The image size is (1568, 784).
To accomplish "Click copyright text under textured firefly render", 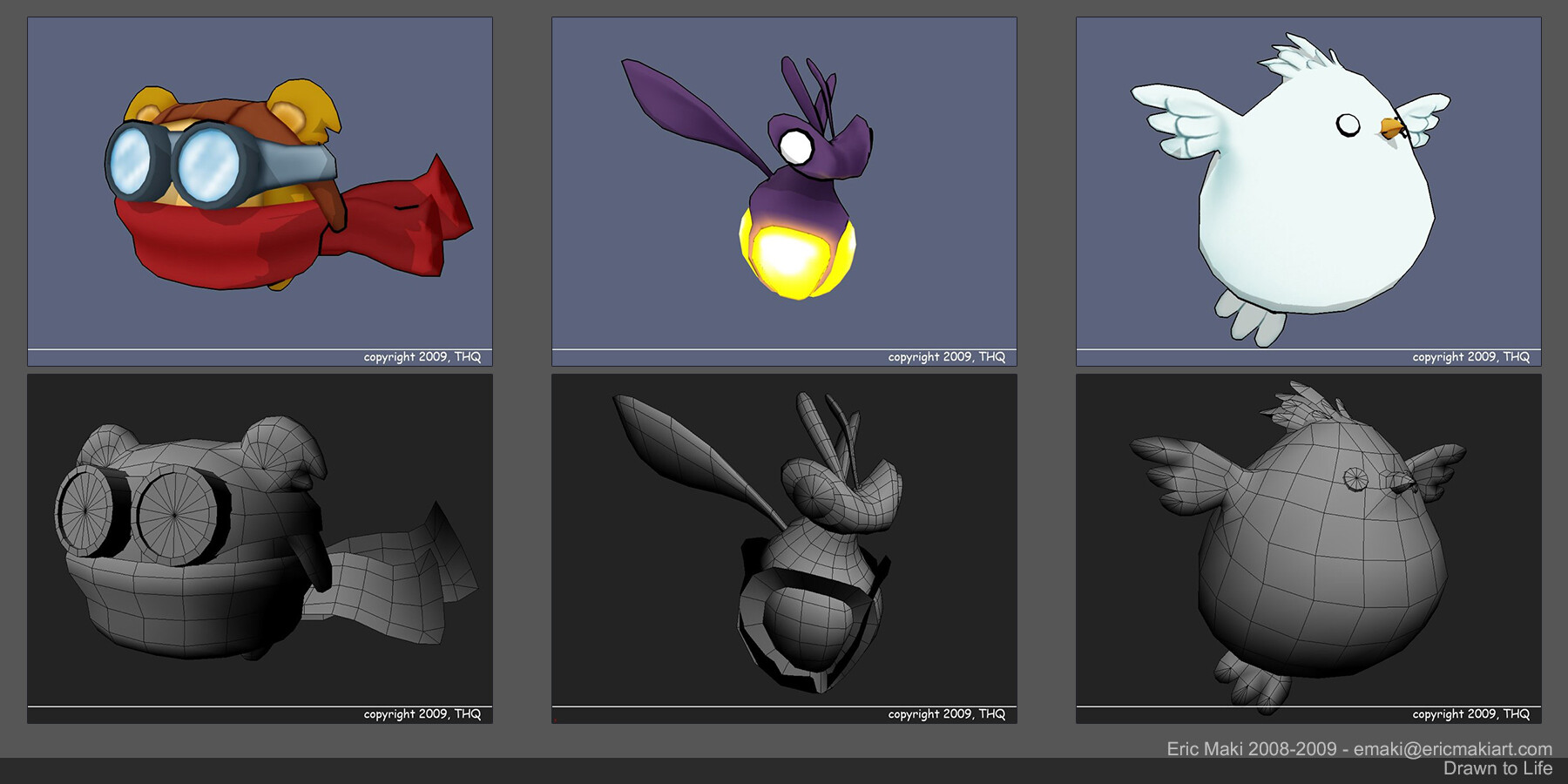I will 946,357.
